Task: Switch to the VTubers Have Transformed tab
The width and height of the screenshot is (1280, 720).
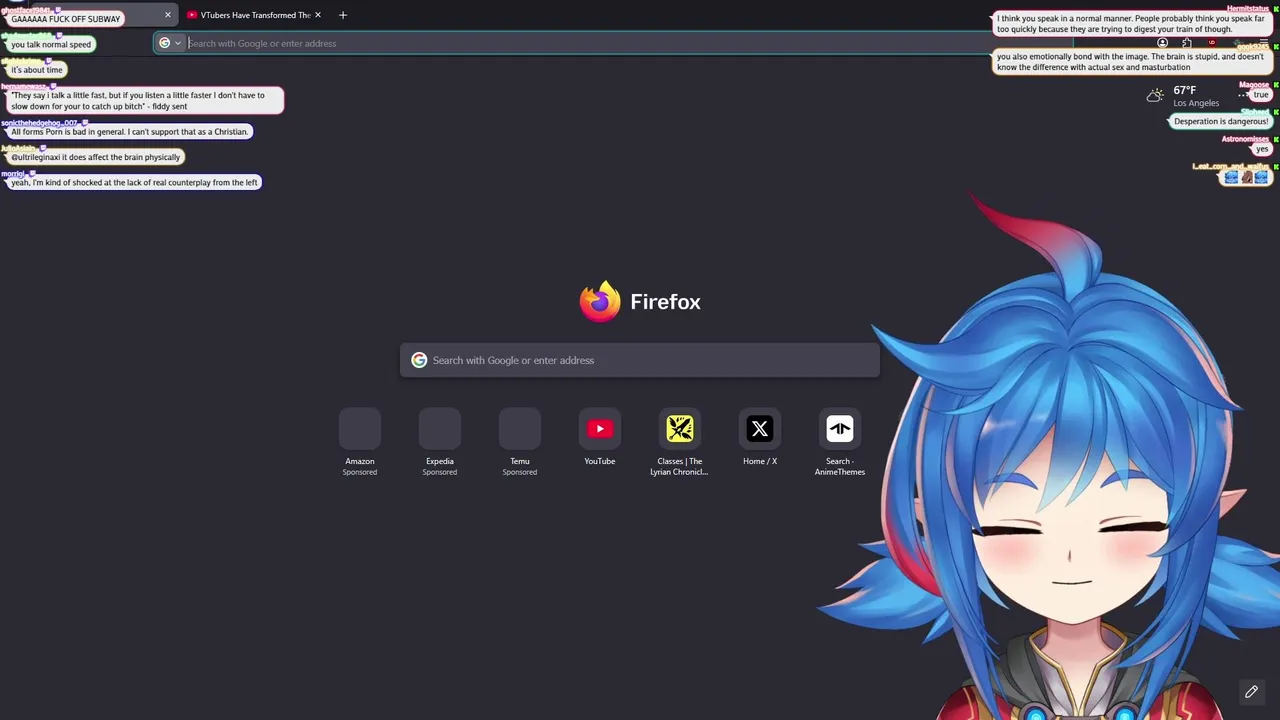Action: click(255, 15)
